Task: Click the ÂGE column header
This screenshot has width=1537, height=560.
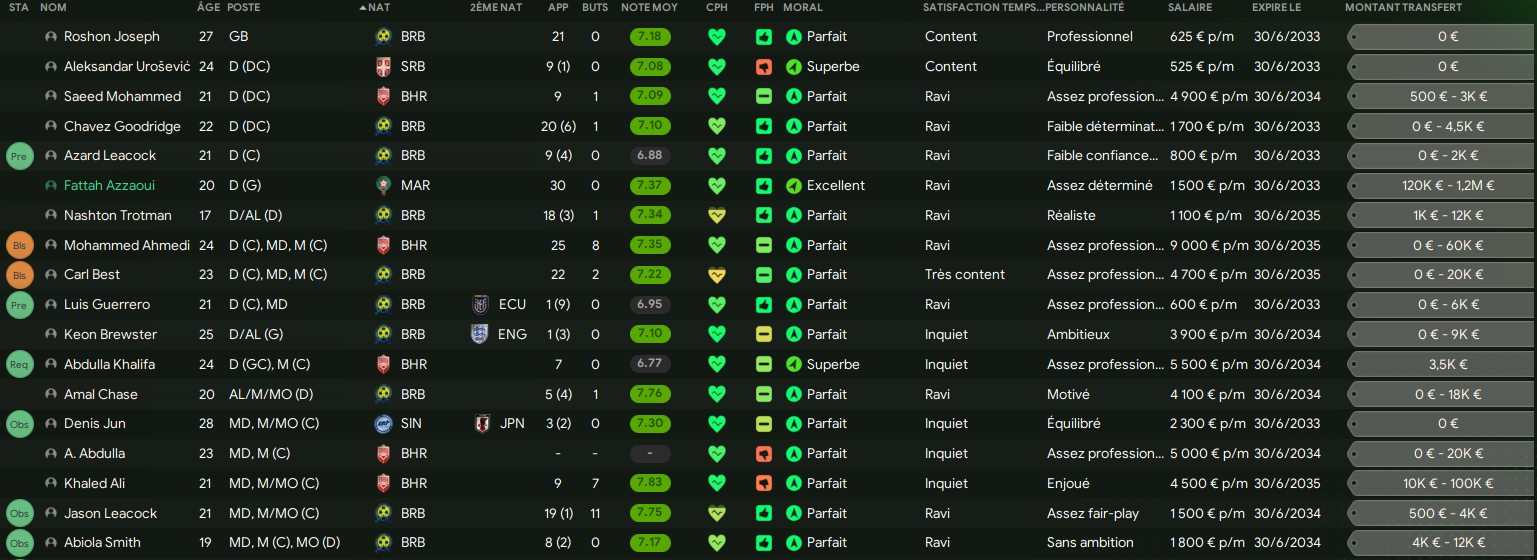Action: coord(209,7)
